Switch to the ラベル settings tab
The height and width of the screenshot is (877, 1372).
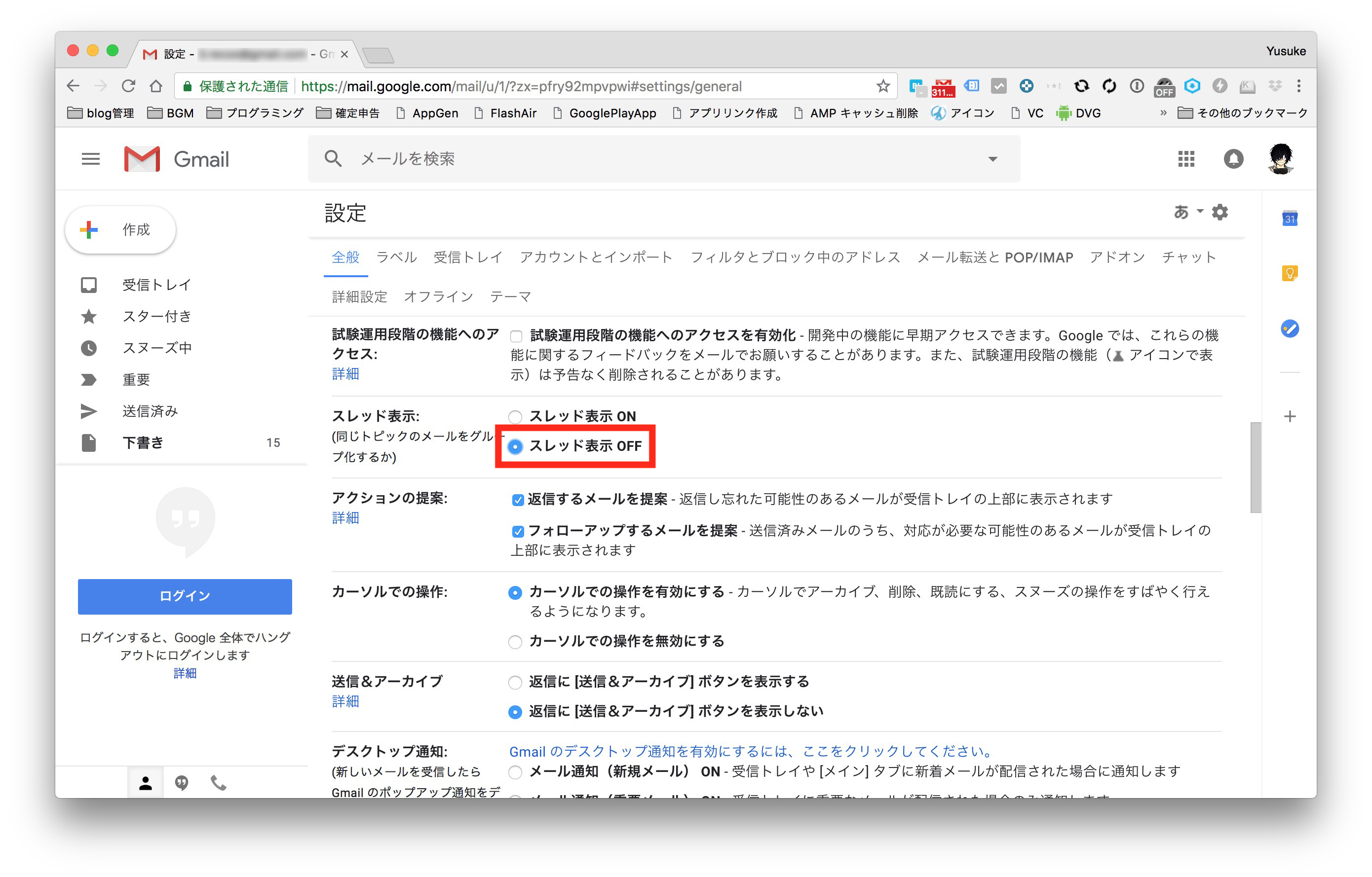point(397,257)
